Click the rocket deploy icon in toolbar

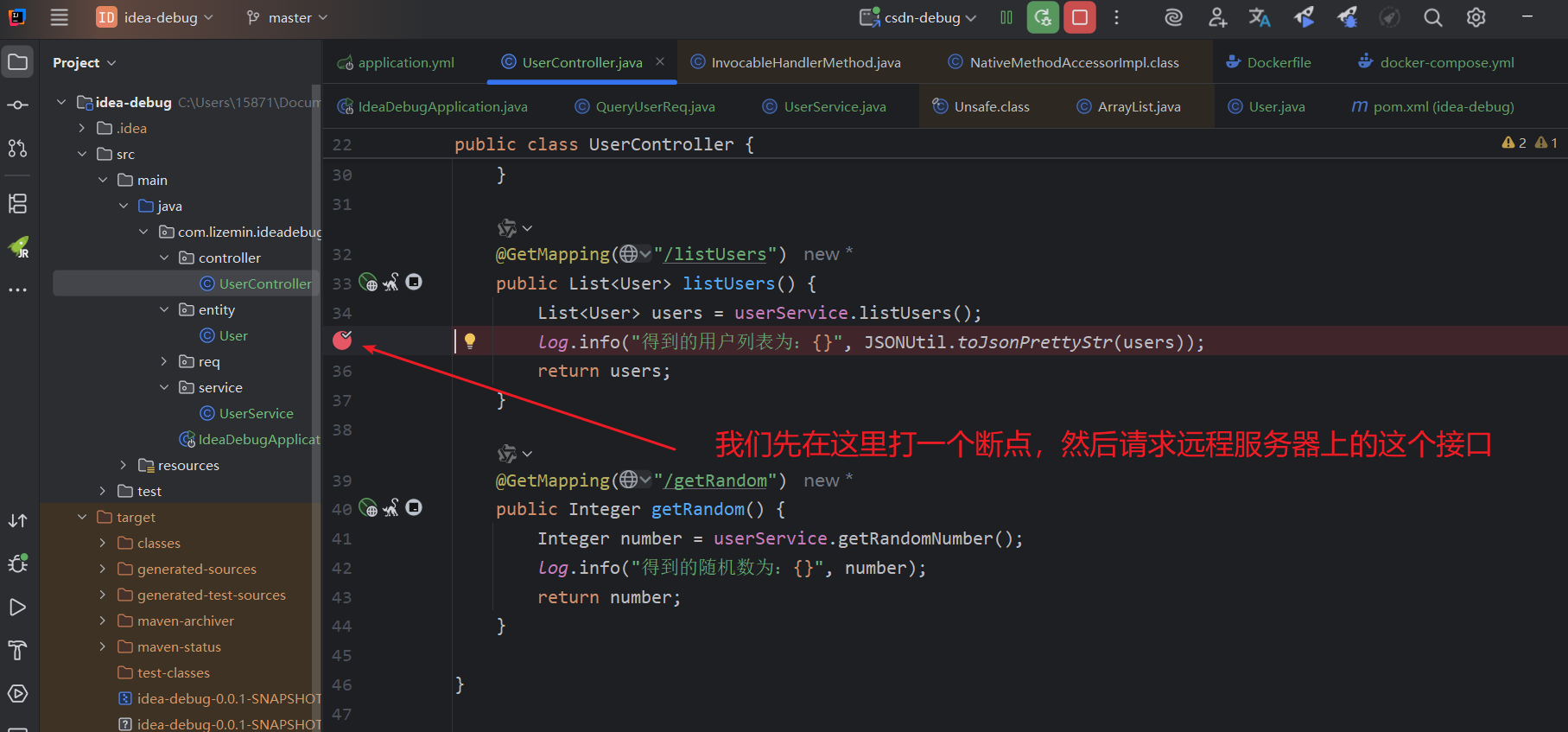pos(1304,17)
